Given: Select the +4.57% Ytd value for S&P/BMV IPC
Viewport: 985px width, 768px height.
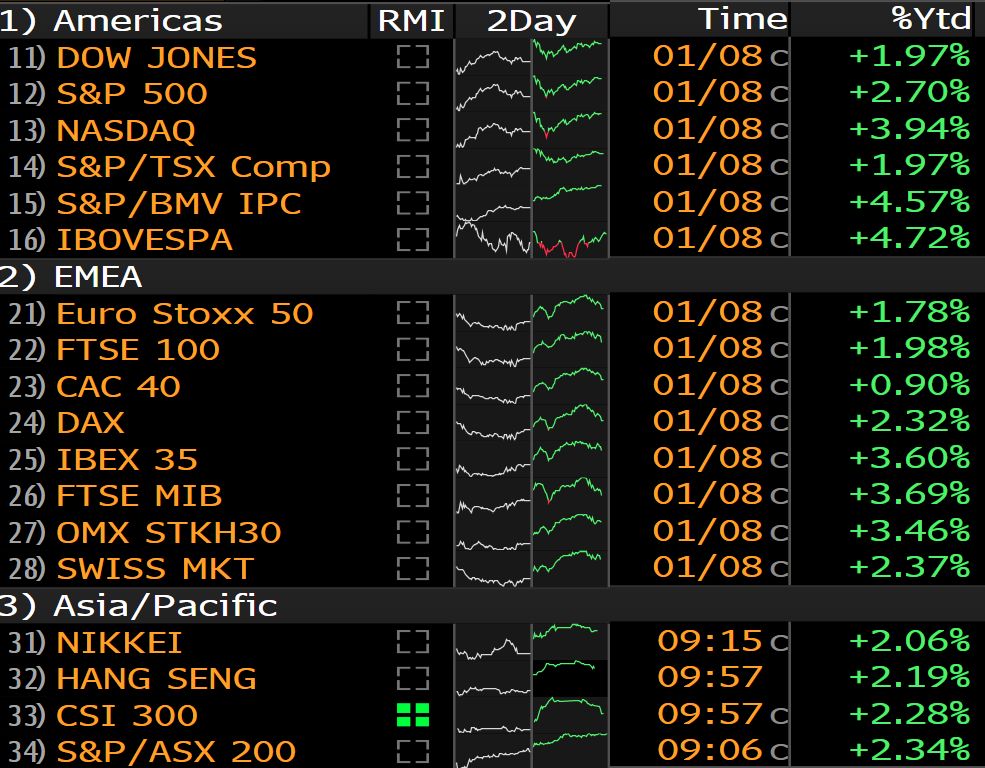Looking at the screenshot, I should coord(910,202).
